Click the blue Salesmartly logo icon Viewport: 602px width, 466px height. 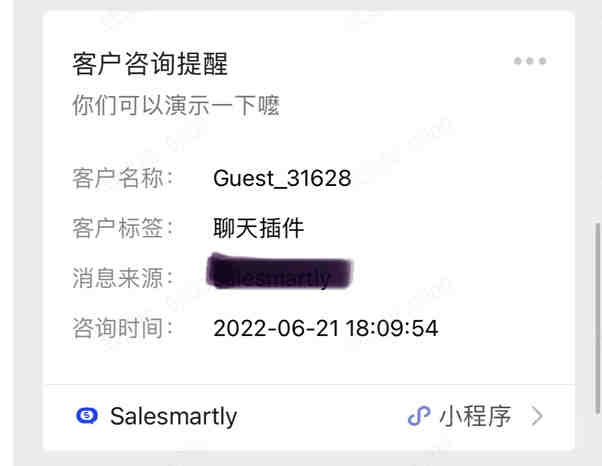[x=87, y=415]
